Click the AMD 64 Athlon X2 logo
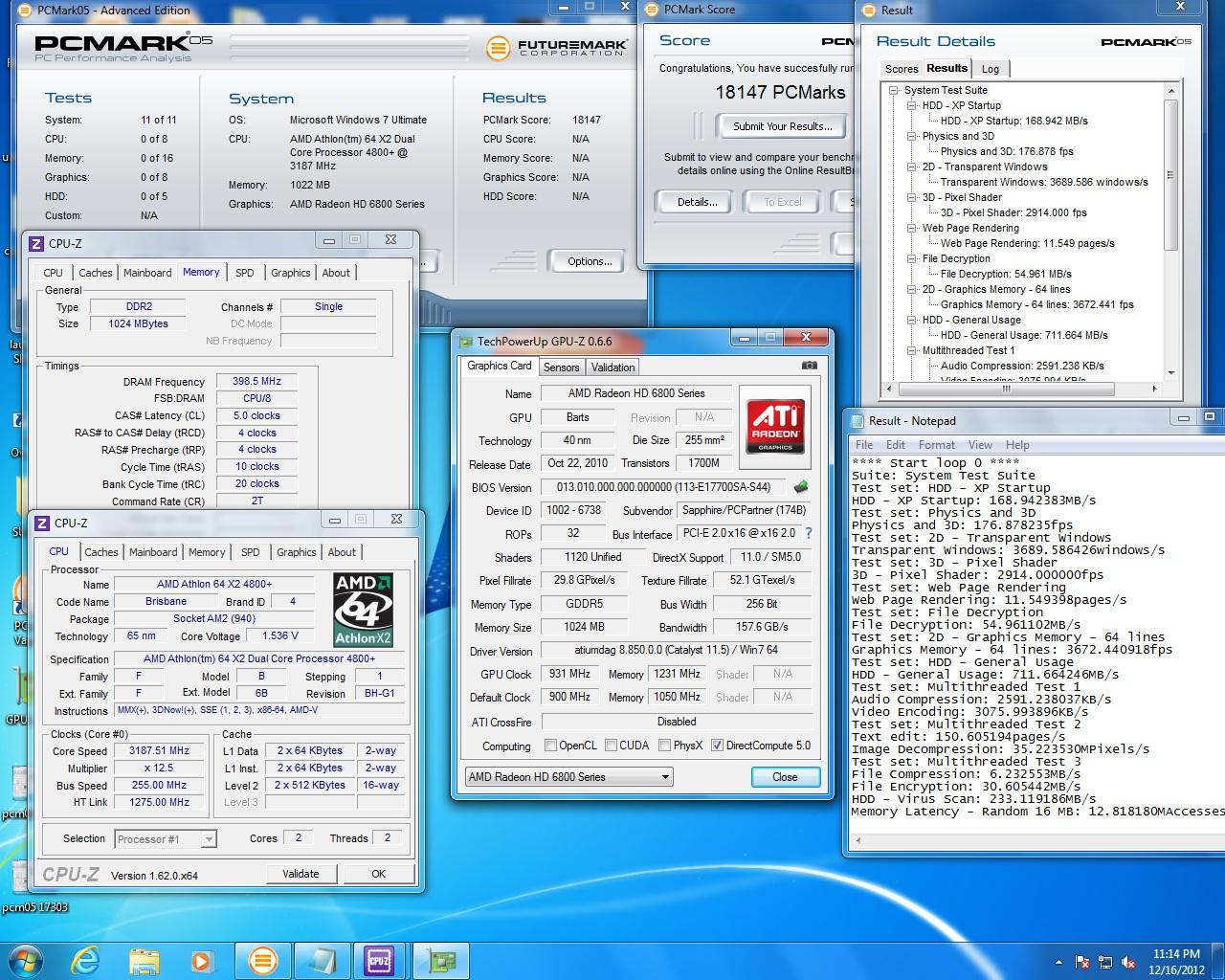 [363, 609]
